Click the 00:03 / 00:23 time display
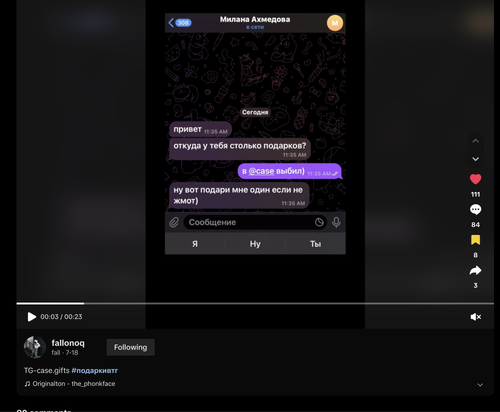The image size is (500, 412). coord(61,317)
